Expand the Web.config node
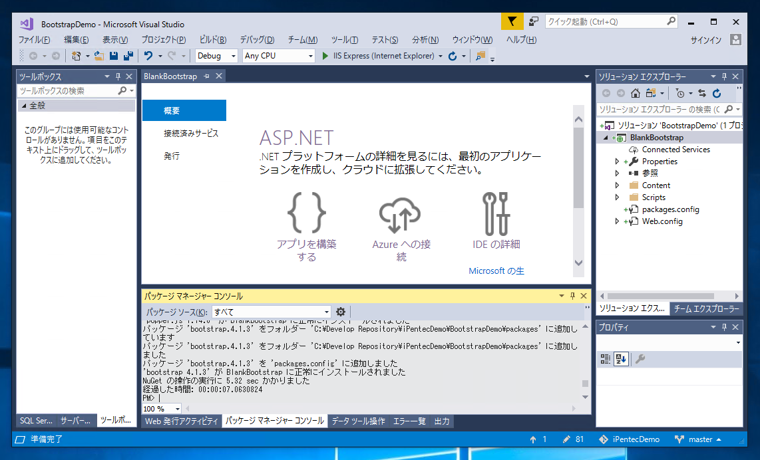The height and width of the screenshot is (460, 760). 617,221
